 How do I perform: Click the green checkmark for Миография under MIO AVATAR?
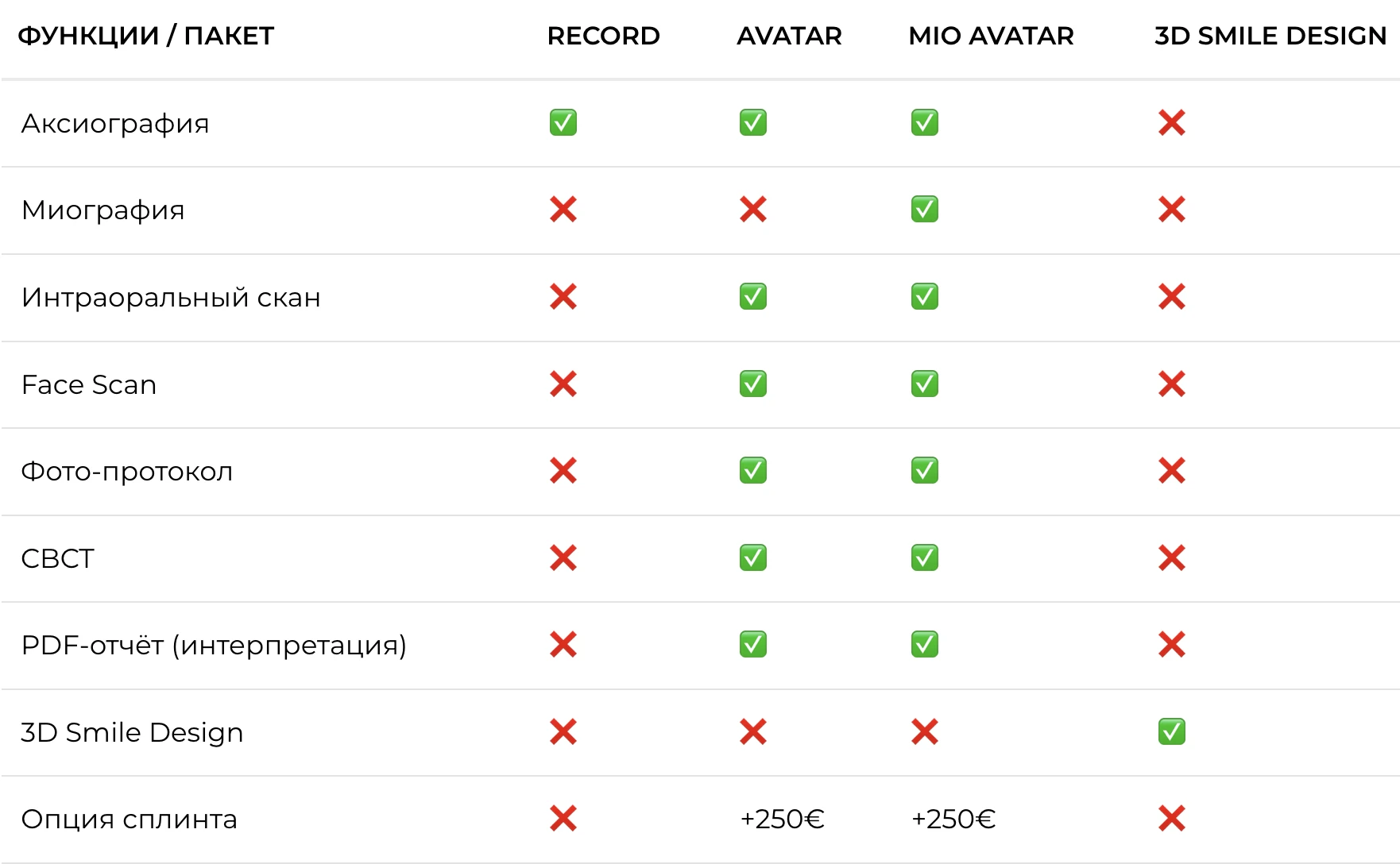click(x=924, y=210)
